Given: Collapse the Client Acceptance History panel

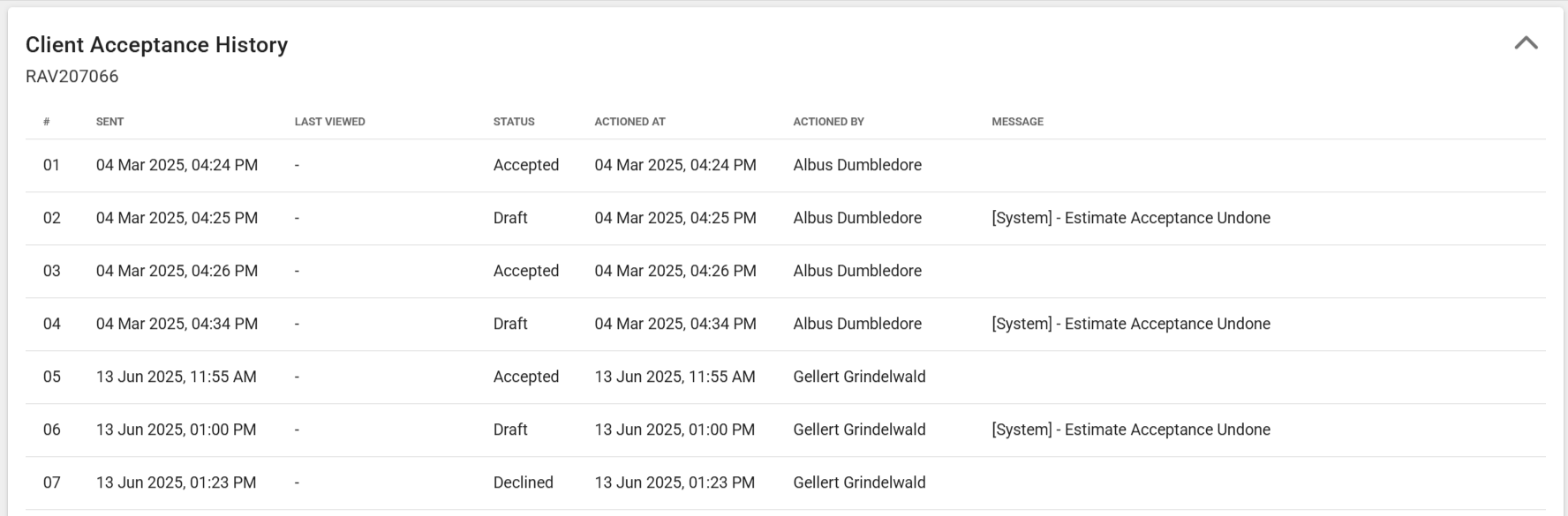Looking at the screenshot, I should (x=1526, y=43).
